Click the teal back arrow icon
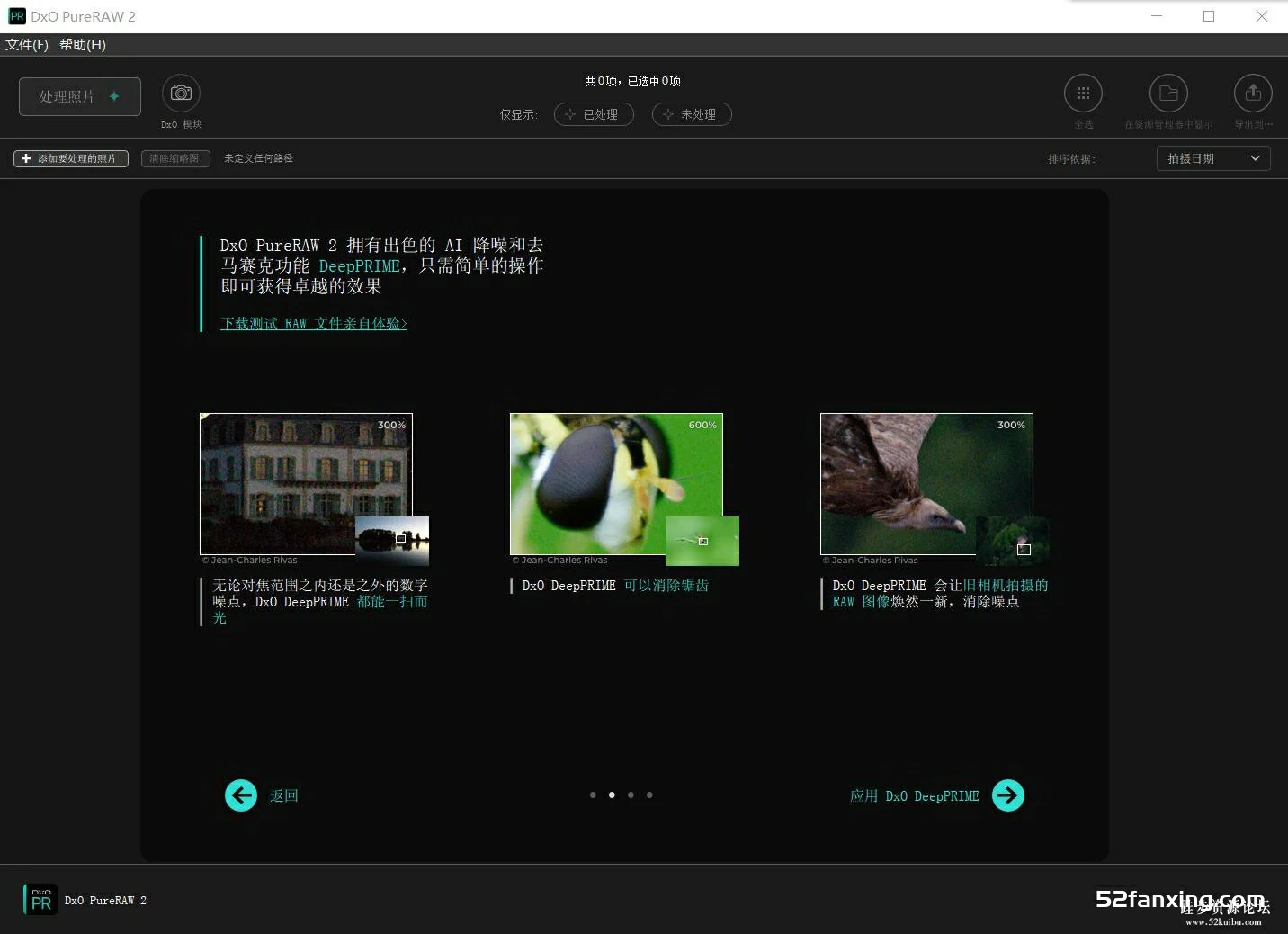The height and width of the screenshot is (934, 1288). point(241,795)
